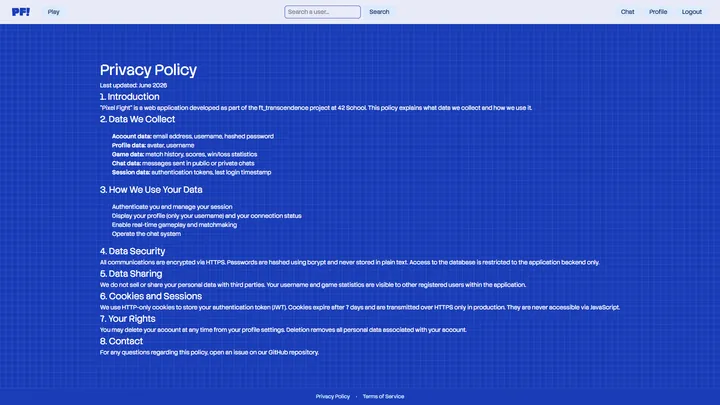Click the third parties sharing paragraph
Image resolution: width=720 pixels, height=405 pixels.
coord(313,285)
